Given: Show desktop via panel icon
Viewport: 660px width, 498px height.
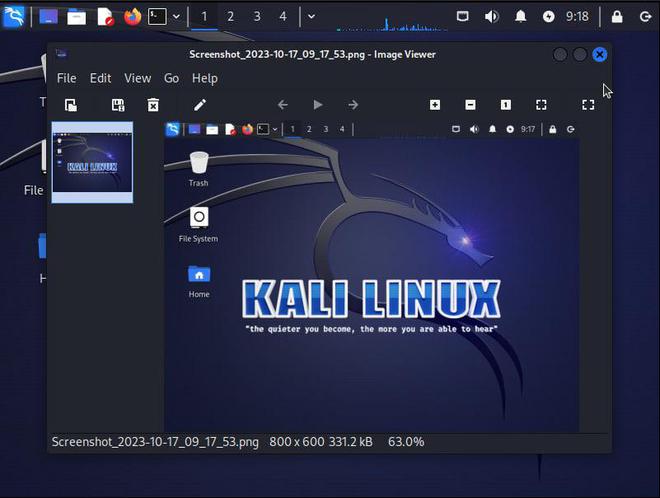Looking at the screenshot, I should click(x=48, y=16).
